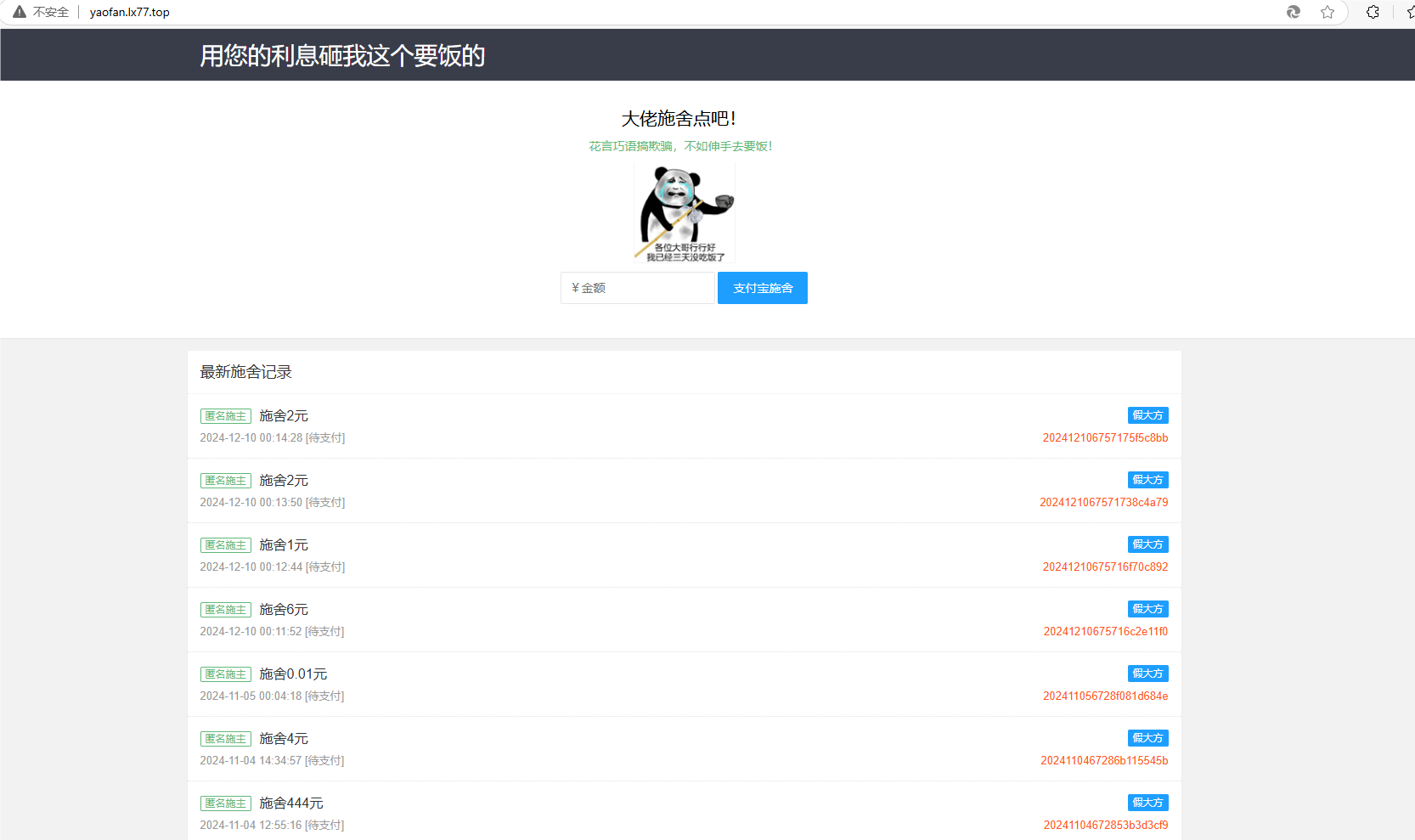
Task: Click timestamp 2024-11-05 00:04:18 [待支付]
Action: [x=273, y=696]
